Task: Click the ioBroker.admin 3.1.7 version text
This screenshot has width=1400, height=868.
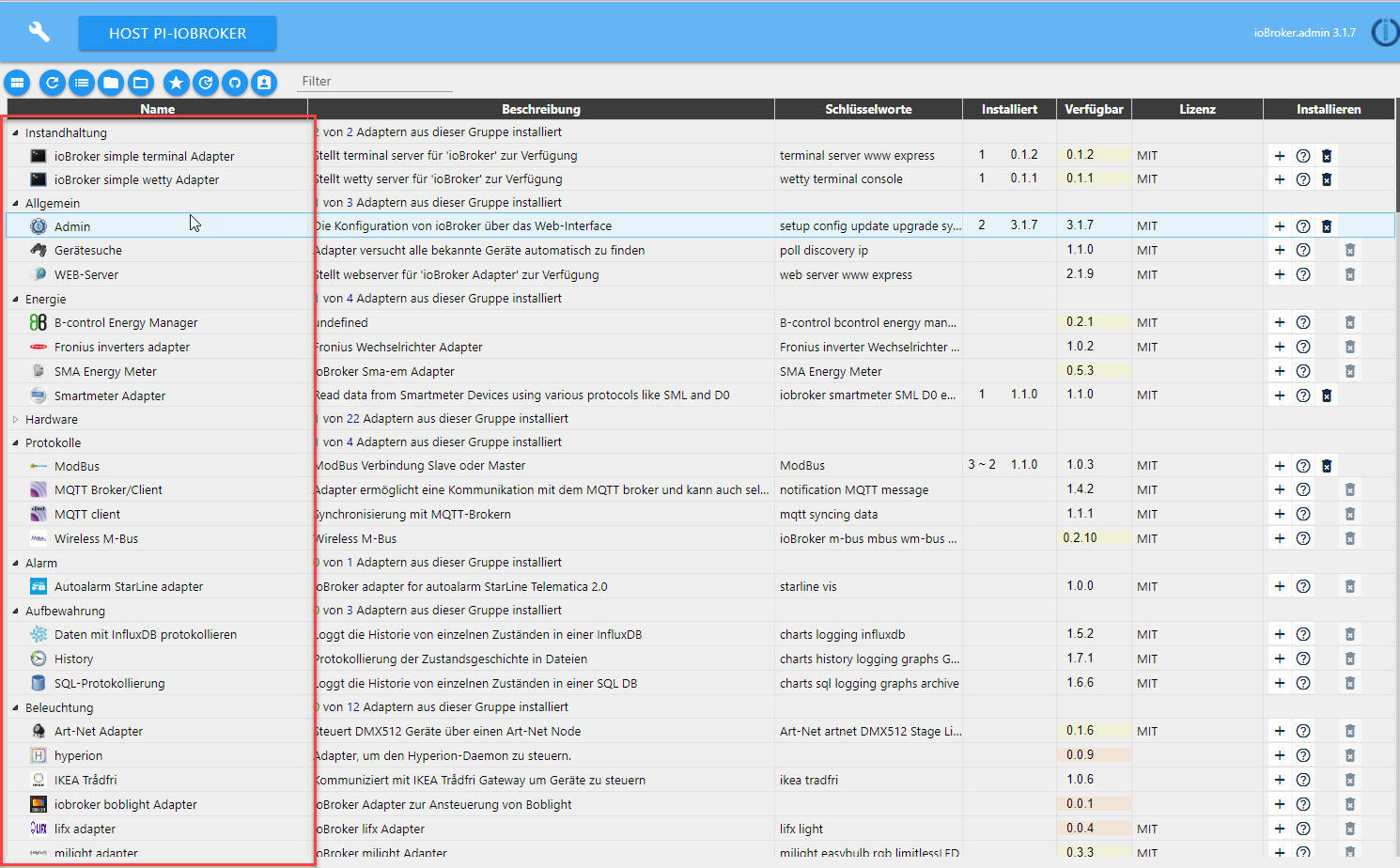Action: [1305, 33]
